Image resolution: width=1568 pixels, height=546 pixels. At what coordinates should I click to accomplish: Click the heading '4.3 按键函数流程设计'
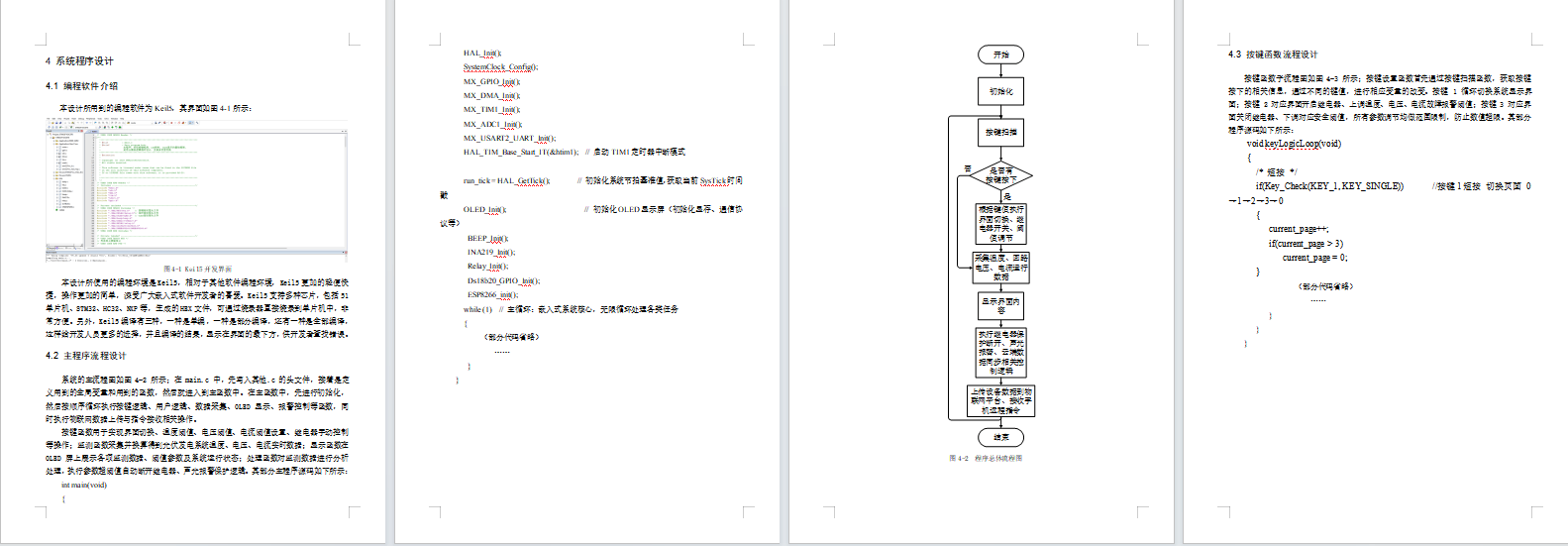click(x=1273, y=55)
